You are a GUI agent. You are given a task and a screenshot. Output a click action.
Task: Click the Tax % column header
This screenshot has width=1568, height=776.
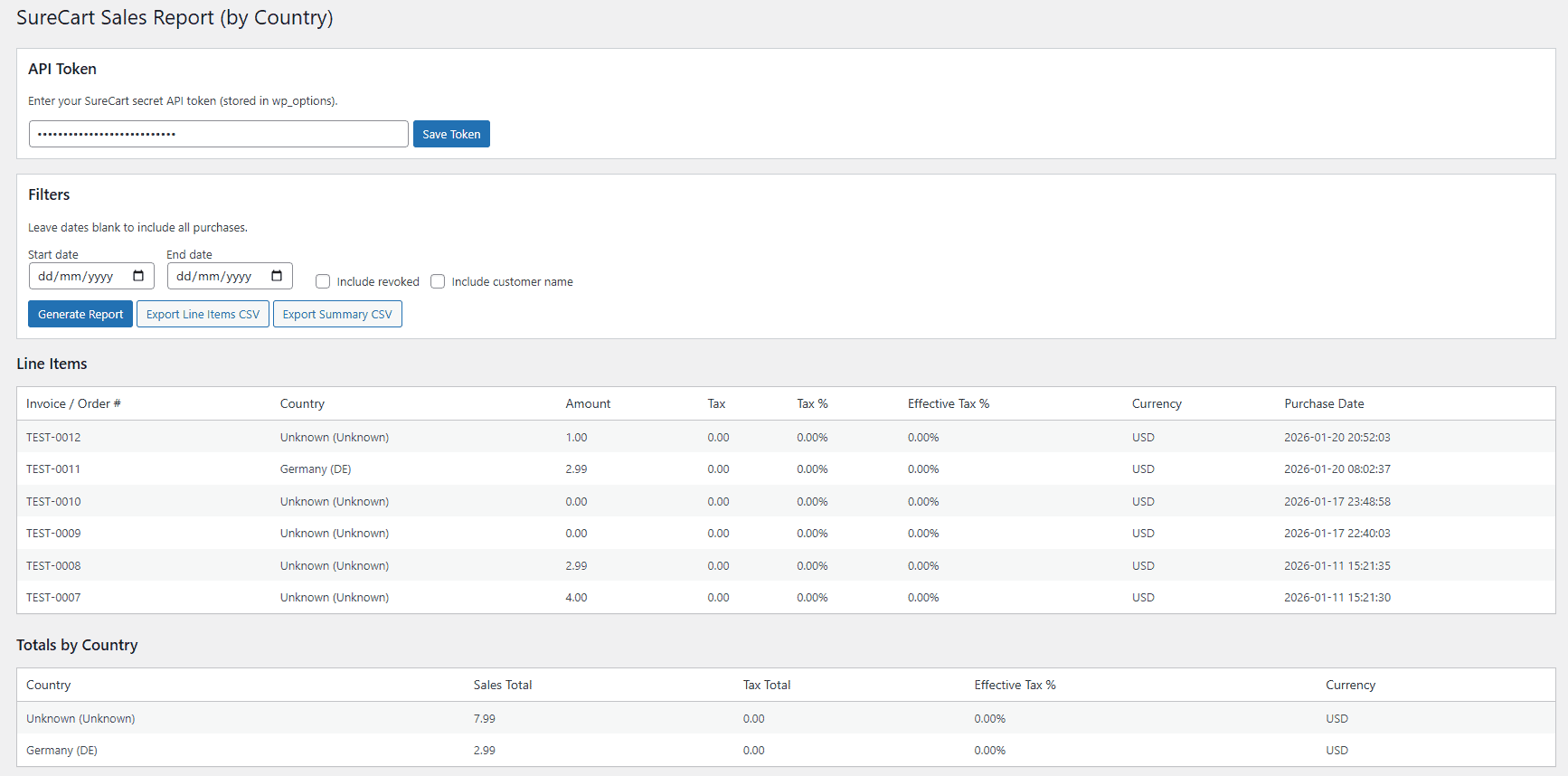coord(812,403)
